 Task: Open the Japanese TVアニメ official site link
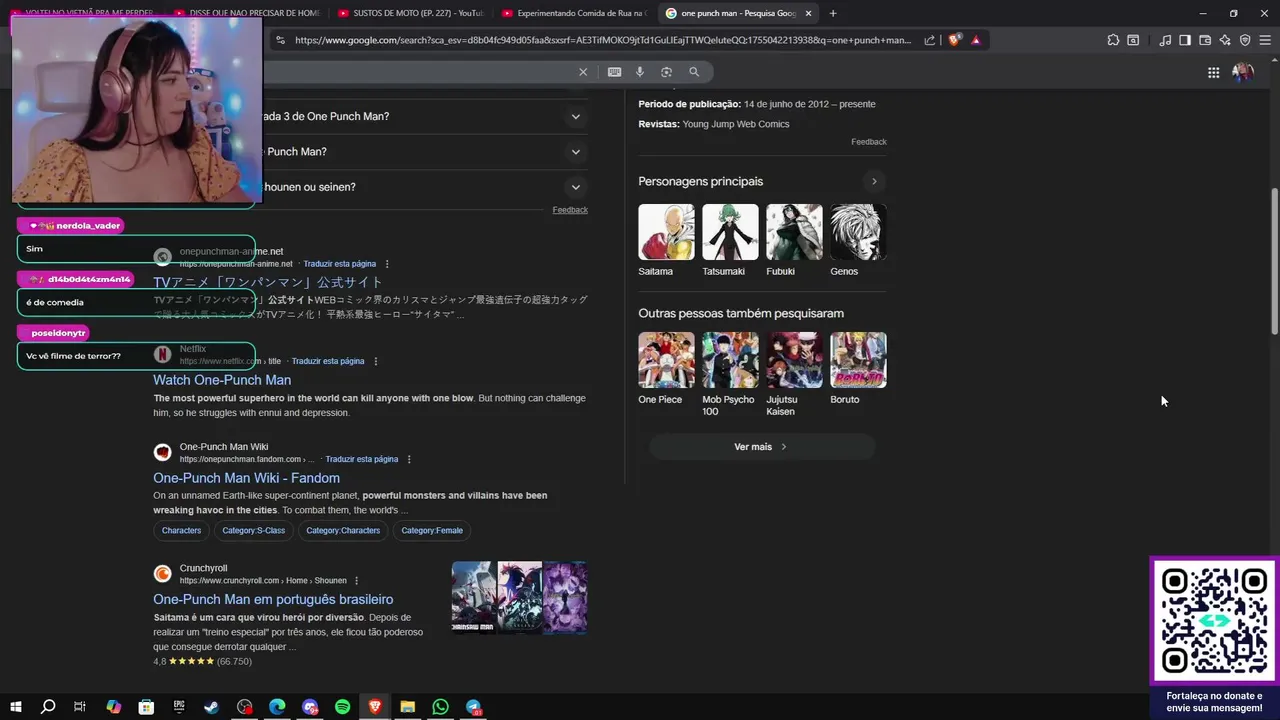268,282
